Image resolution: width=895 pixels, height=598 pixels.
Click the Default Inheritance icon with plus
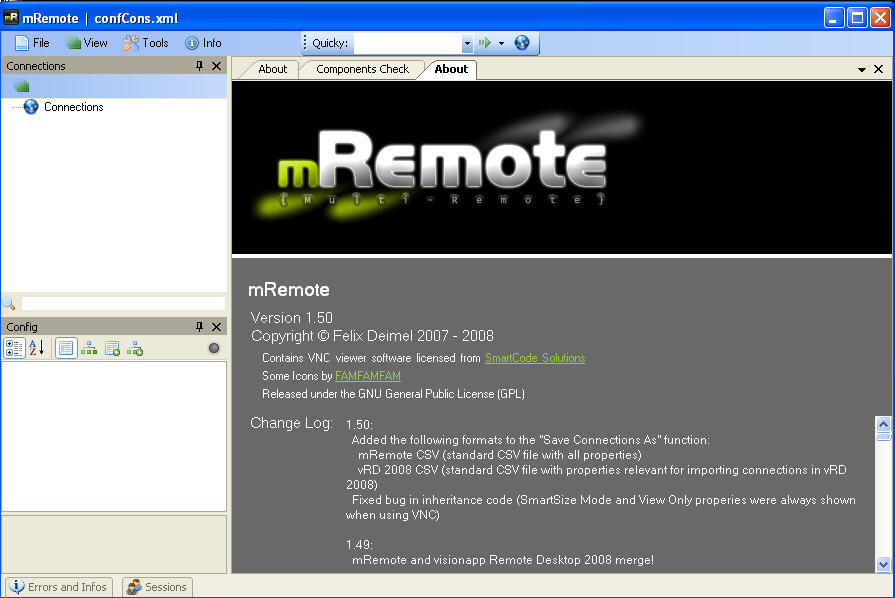pos(135,348)
